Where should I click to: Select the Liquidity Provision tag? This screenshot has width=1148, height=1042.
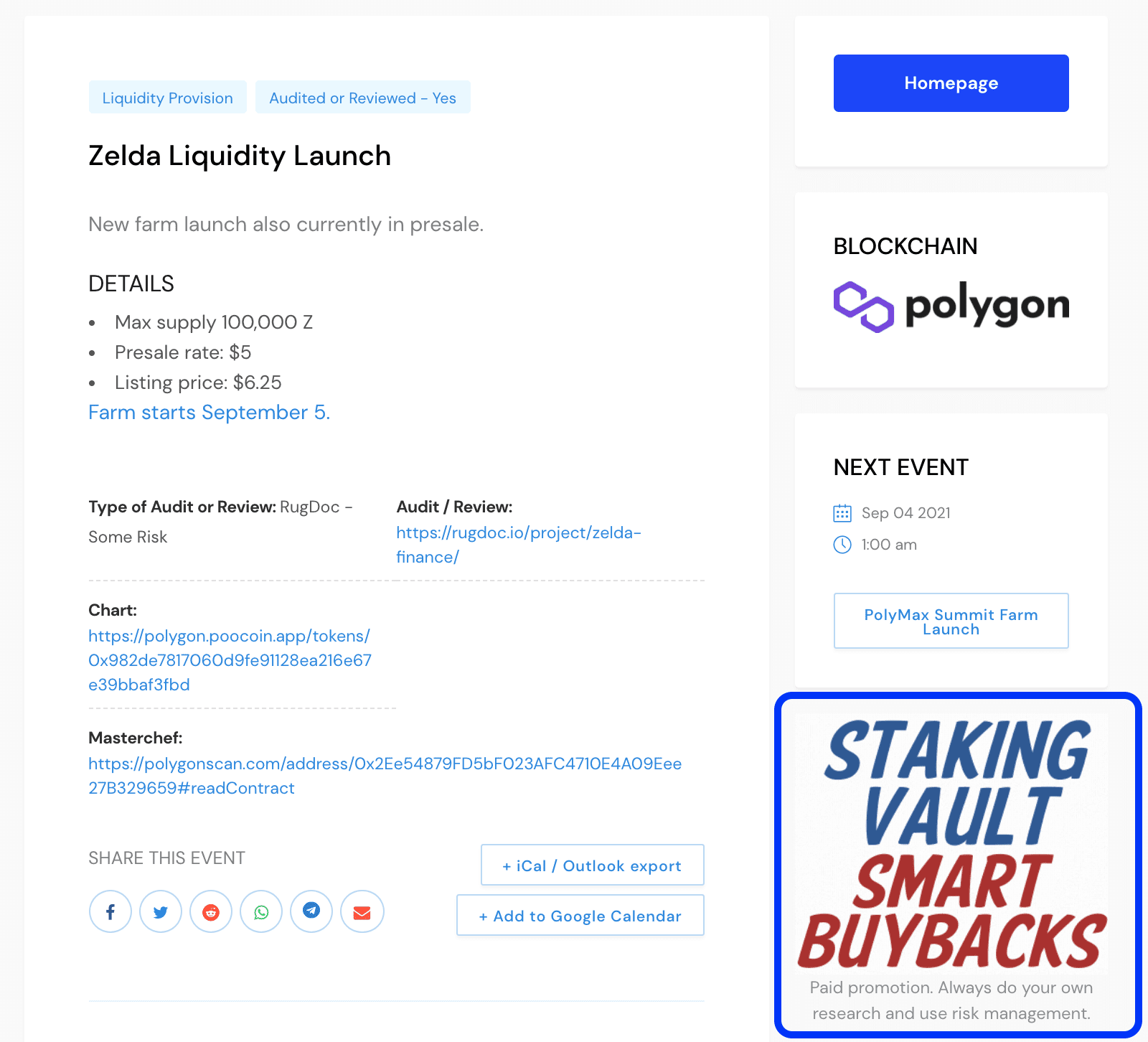tap(168, 98)
